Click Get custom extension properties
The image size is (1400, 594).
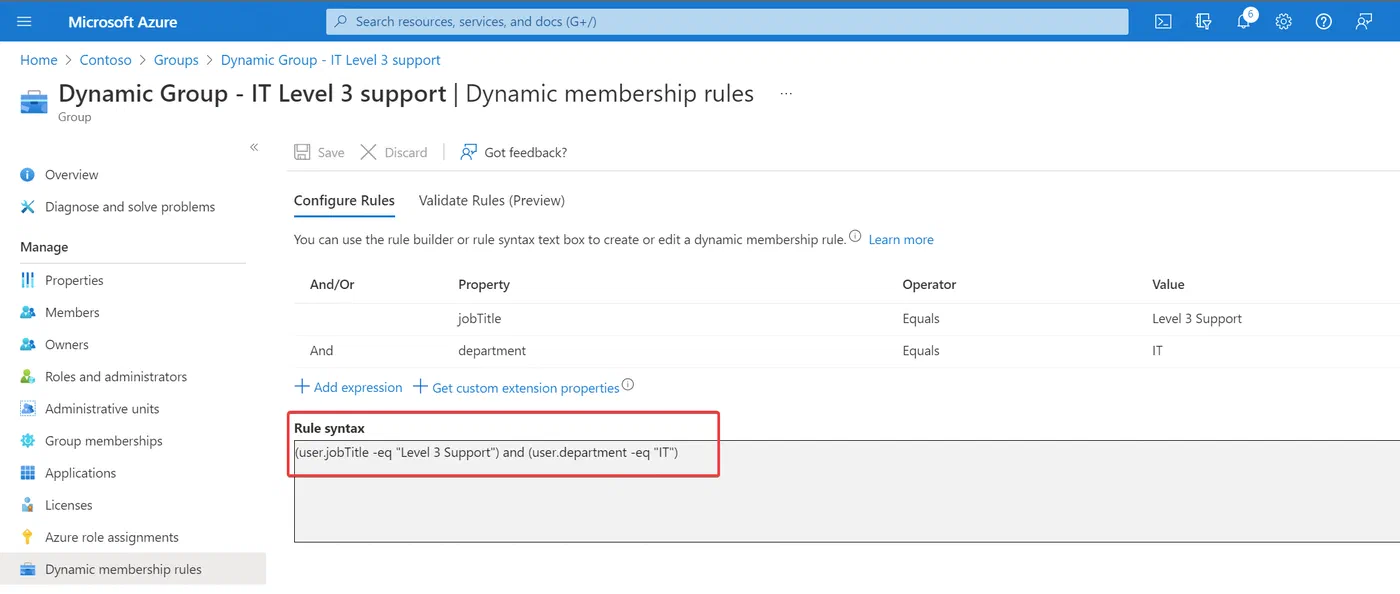click(x=516, y=387)
